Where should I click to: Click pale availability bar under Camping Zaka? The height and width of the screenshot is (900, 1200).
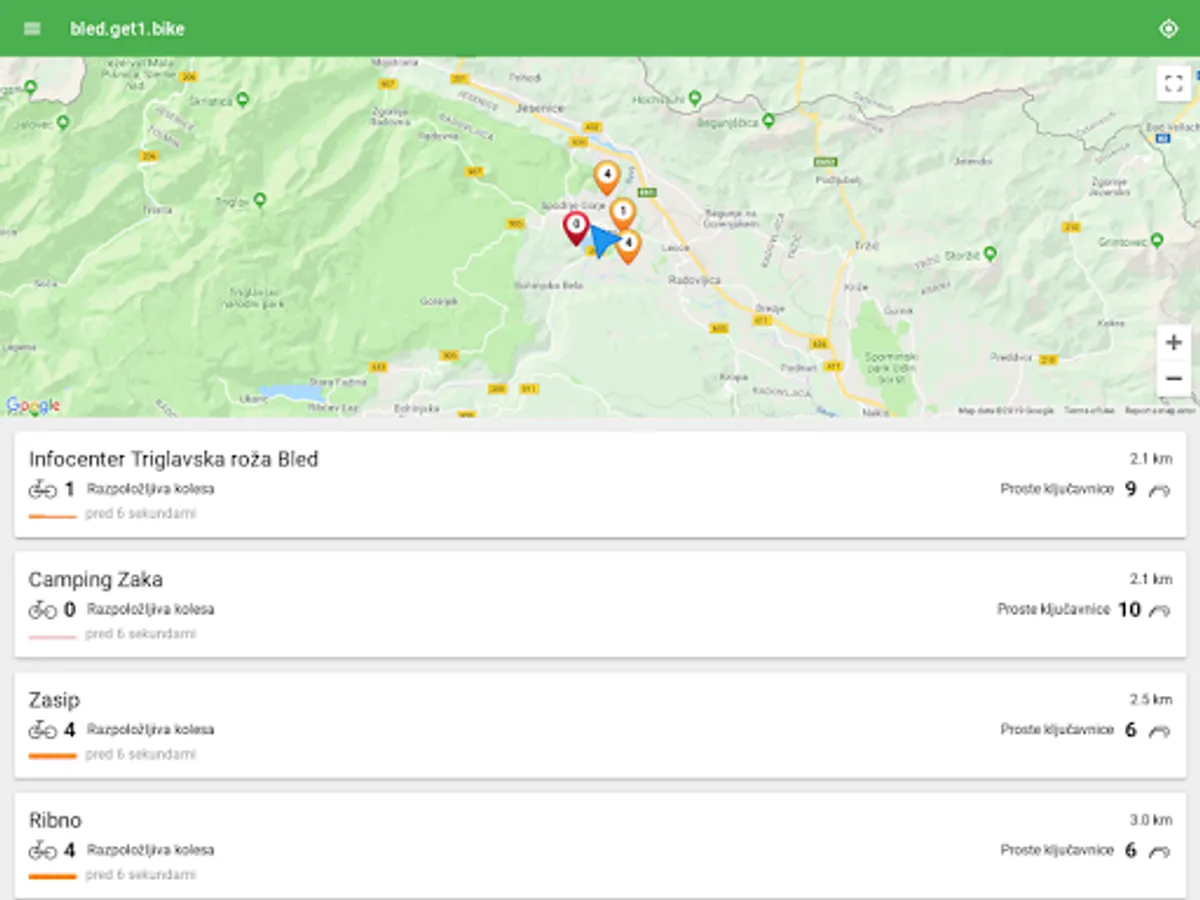click(x=53, y=637)
